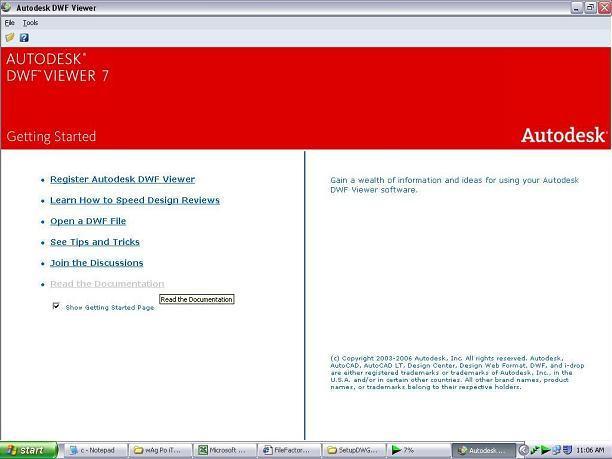Click the Windows Start button
612x459 pixels.
click(28, 450)
